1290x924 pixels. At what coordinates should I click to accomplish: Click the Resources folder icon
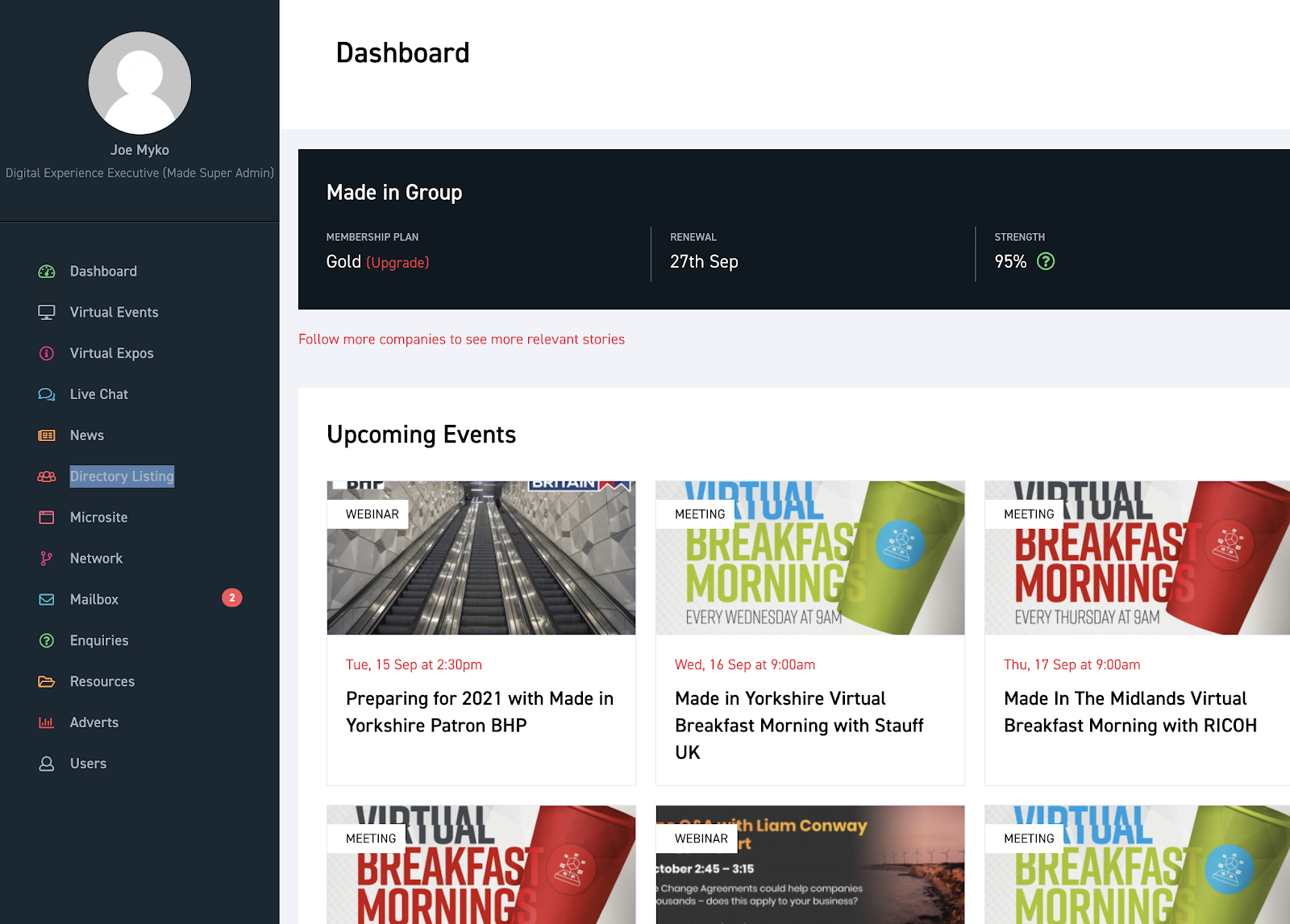click(47, 682)
